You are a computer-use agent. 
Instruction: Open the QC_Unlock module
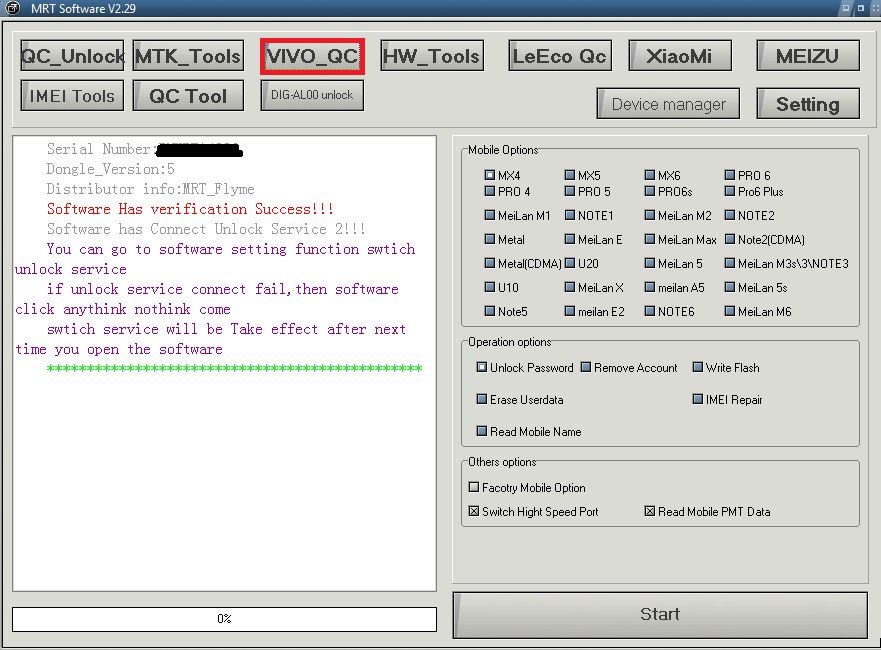(x=72, y=56)
